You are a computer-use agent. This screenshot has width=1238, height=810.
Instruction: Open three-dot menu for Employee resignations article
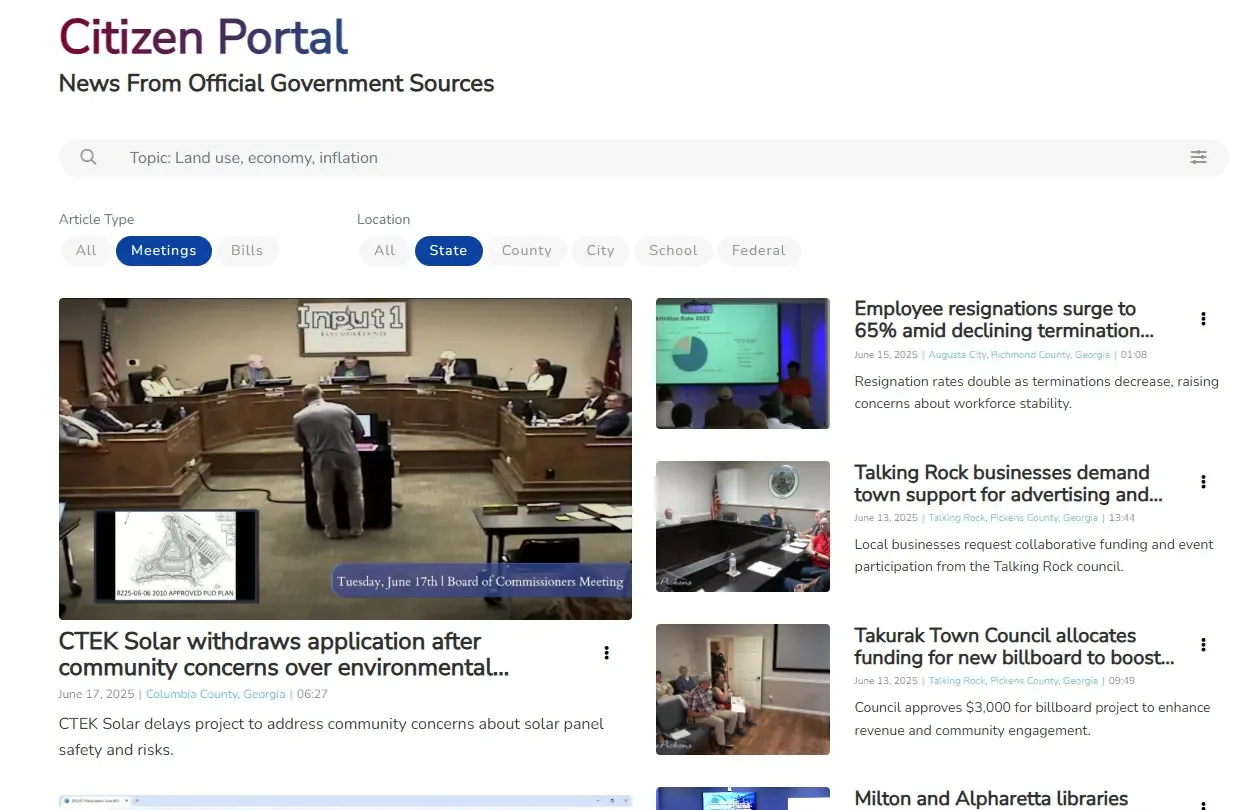click(x=1203, y=319)
